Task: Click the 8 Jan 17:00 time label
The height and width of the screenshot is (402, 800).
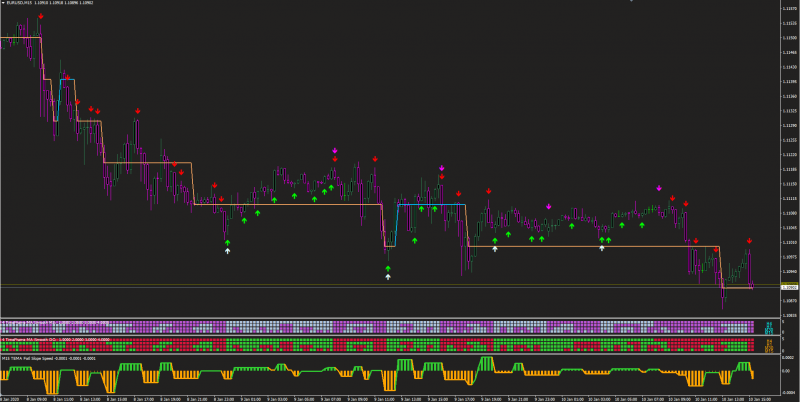Action: coord(144,398)
